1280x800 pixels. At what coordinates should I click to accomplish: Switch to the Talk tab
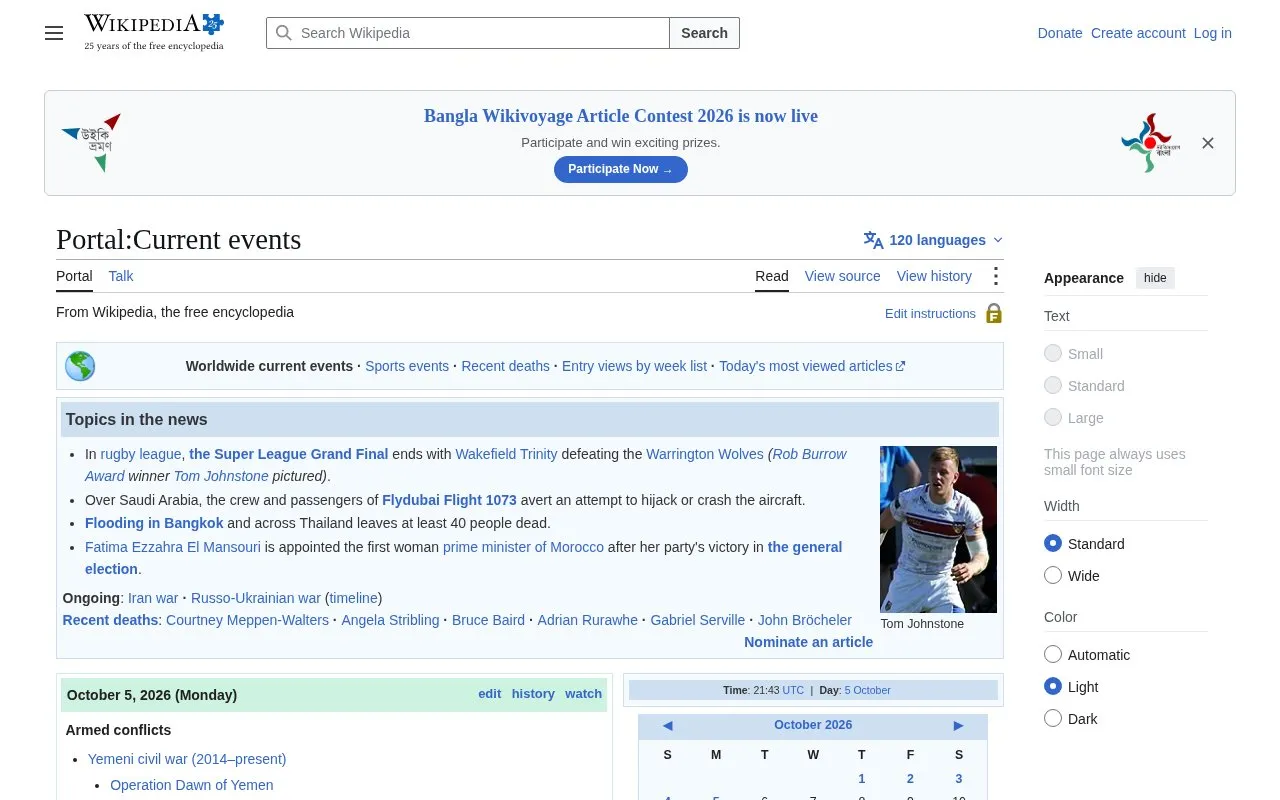point(121,276)
